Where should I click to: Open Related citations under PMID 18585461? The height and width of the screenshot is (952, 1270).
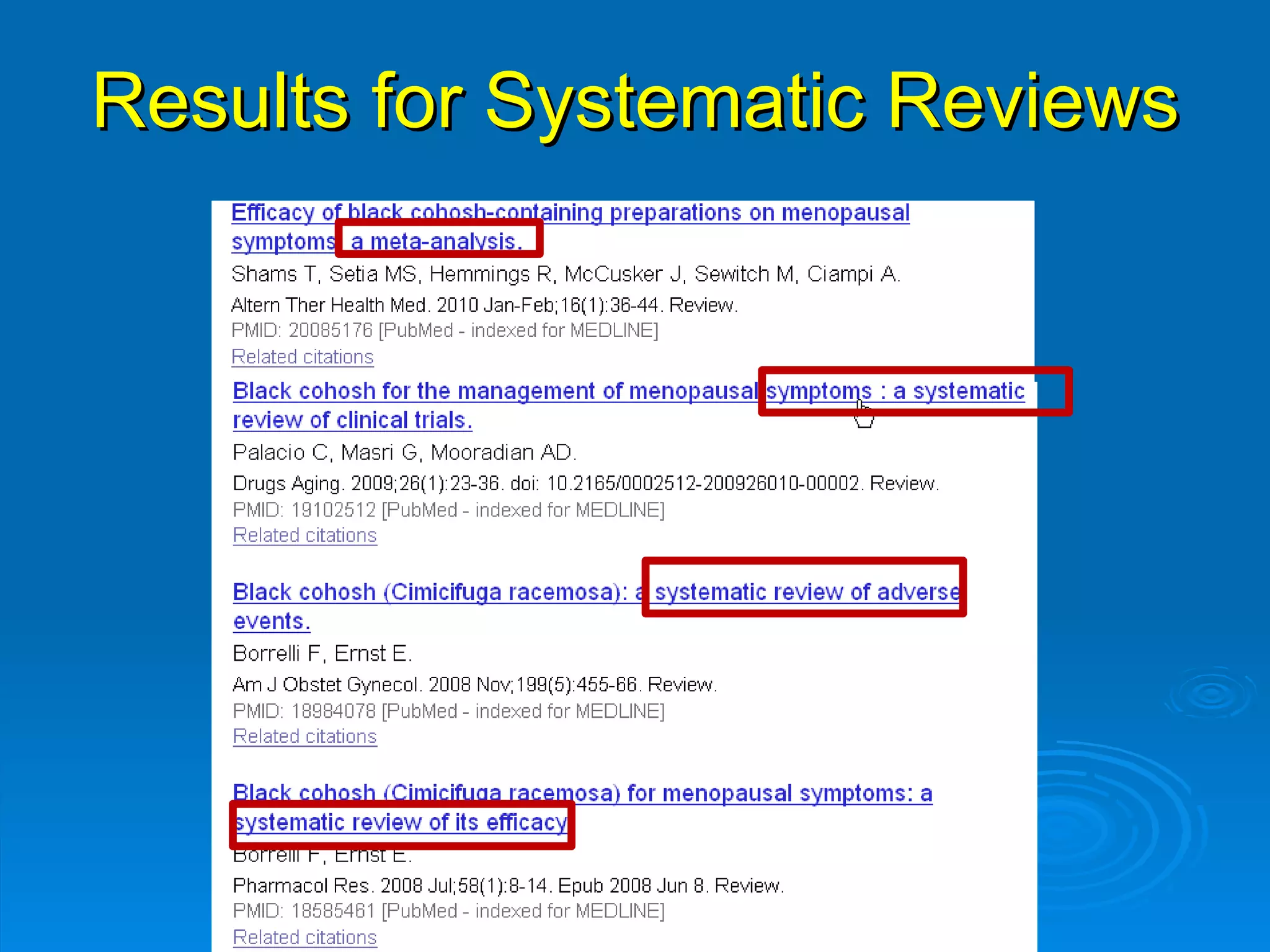[304, 937]
